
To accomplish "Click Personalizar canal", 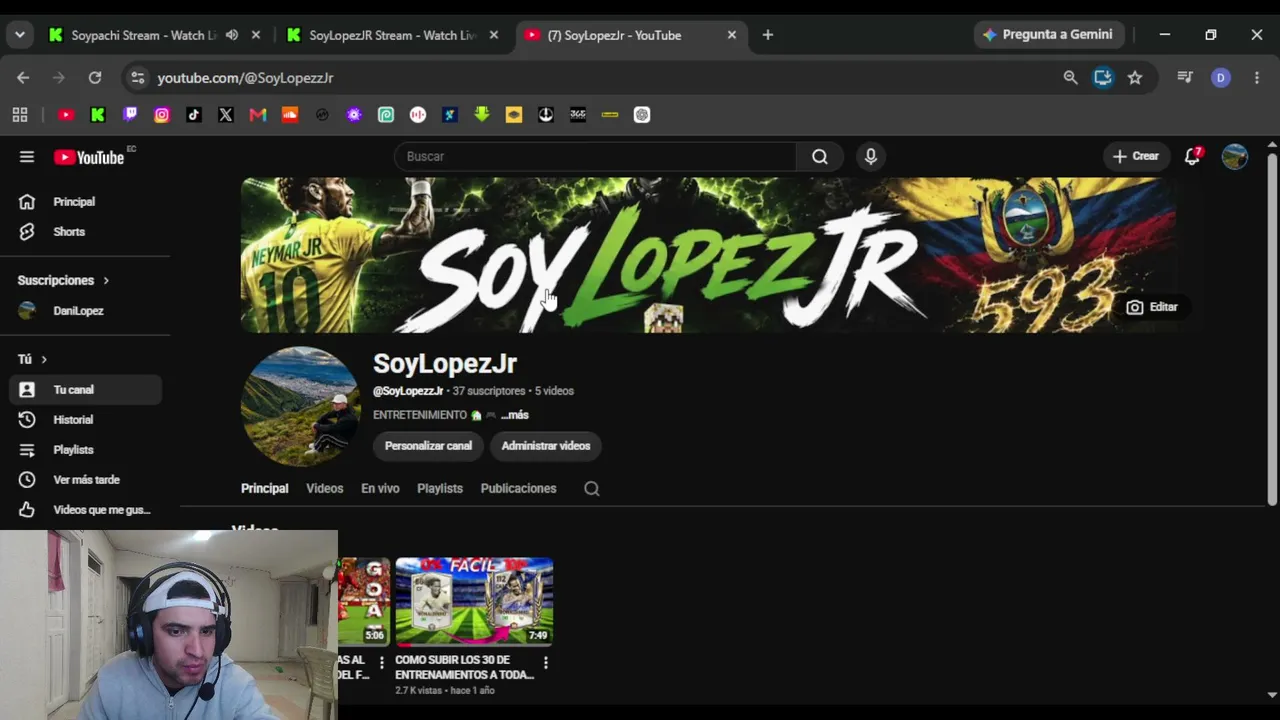I will click(x=428, y=446).
